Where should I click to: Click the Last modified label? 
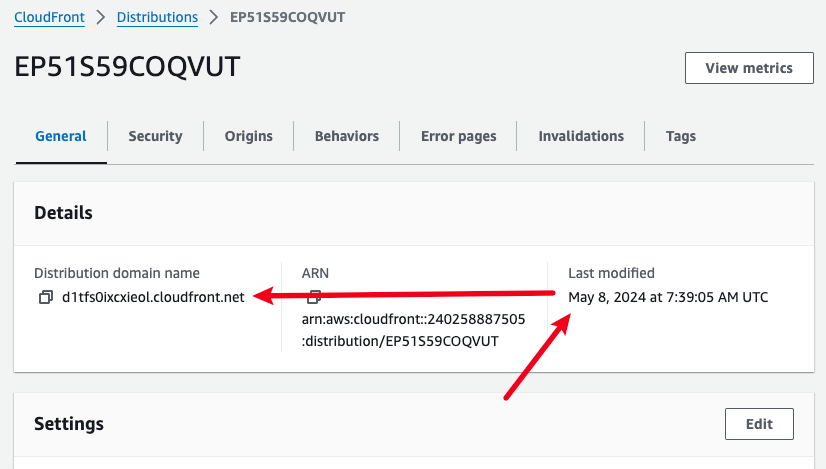click(x=611, y=273)
